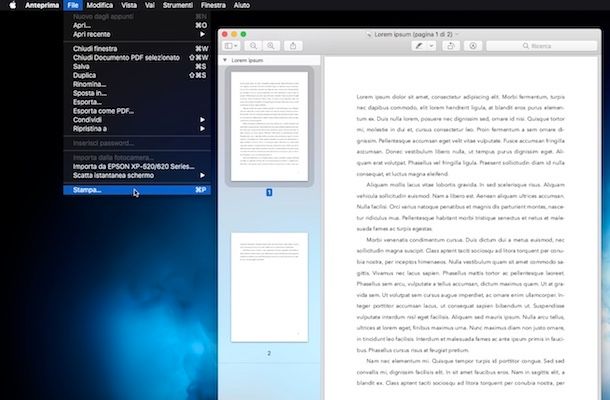The height and width of the screenshot is (400, 610).
Task: Click the zoom out magnifier icon
Action: click(x=253, y=46)
